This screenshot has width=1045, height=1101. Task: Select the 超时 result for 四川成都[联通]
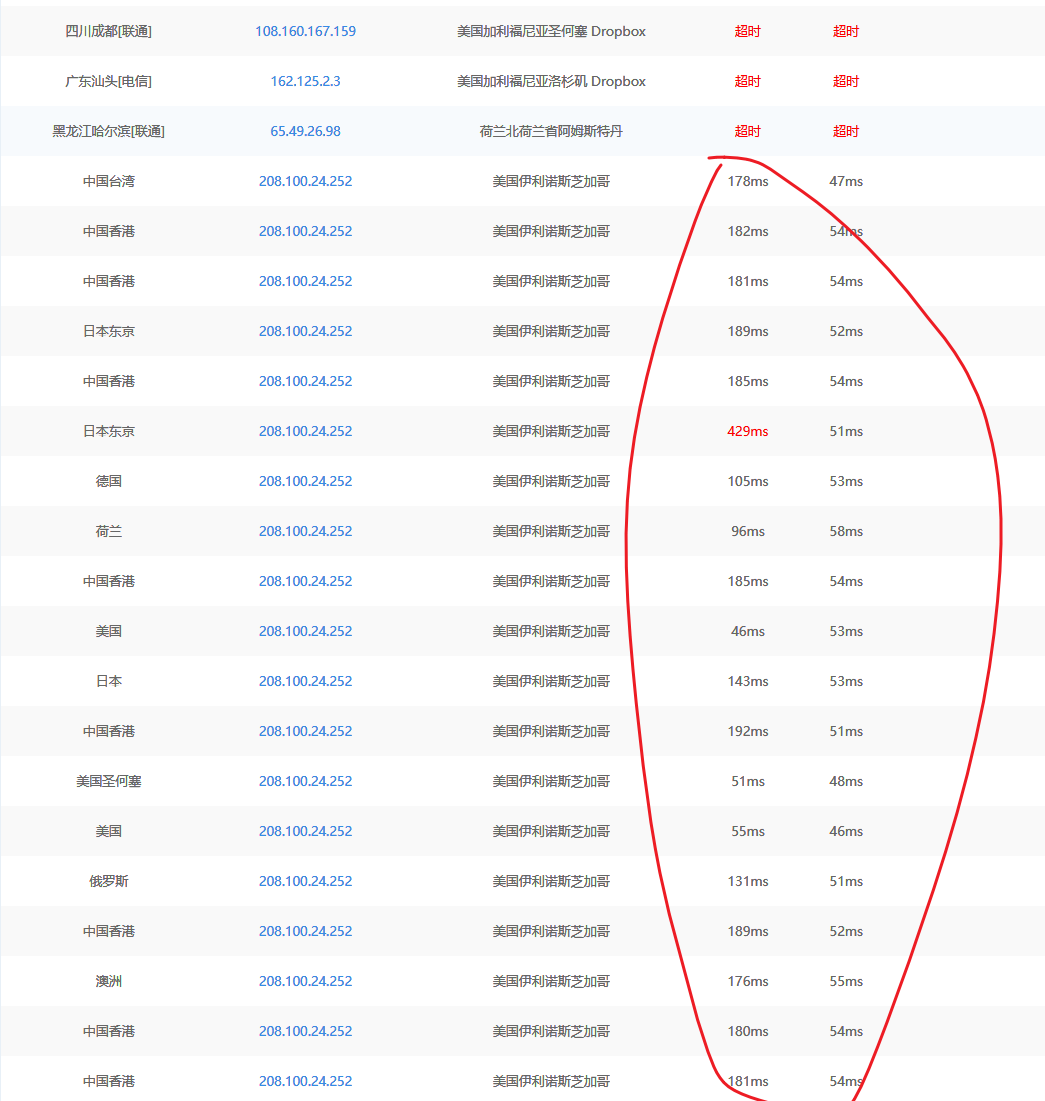click(x=747, y=31)
